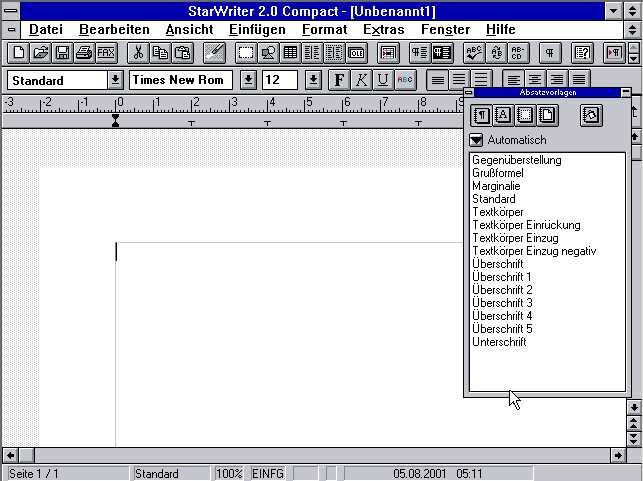Open the help pointer question mark icon

582,53
